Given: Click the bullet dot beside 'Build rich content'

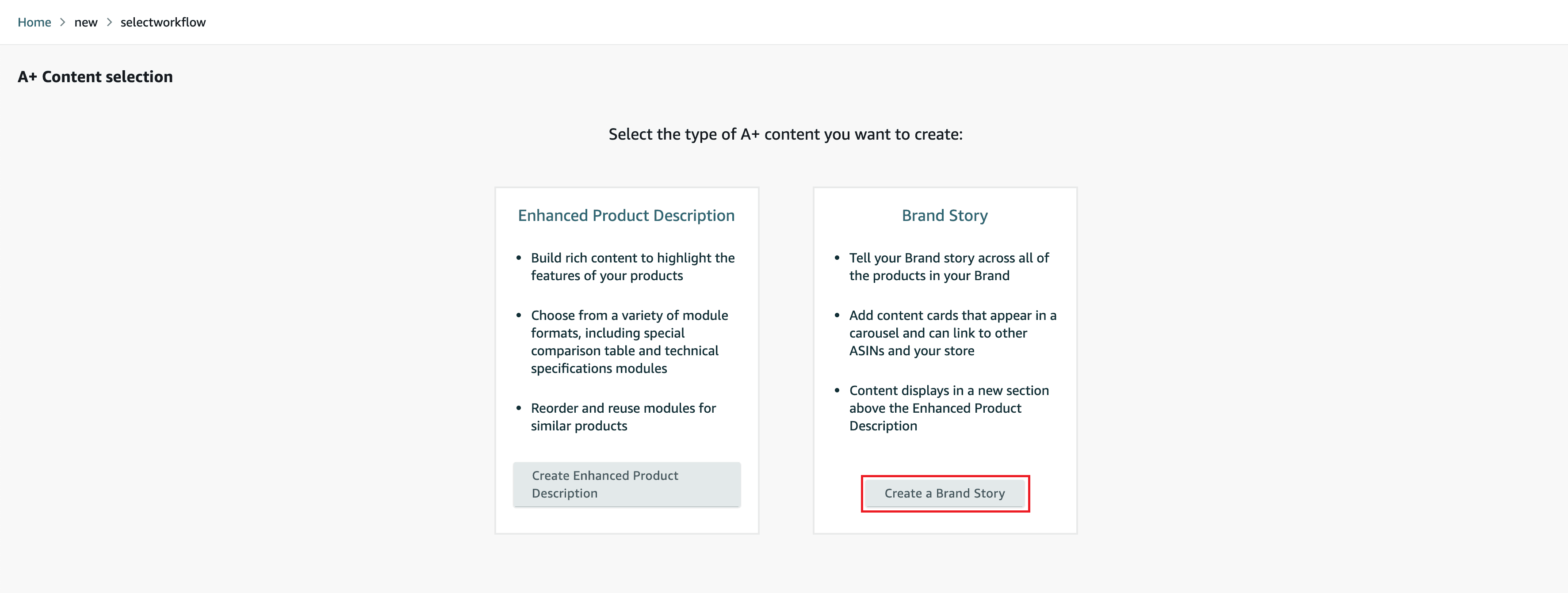Looking at the screenshot, I should tap(519, 258).
